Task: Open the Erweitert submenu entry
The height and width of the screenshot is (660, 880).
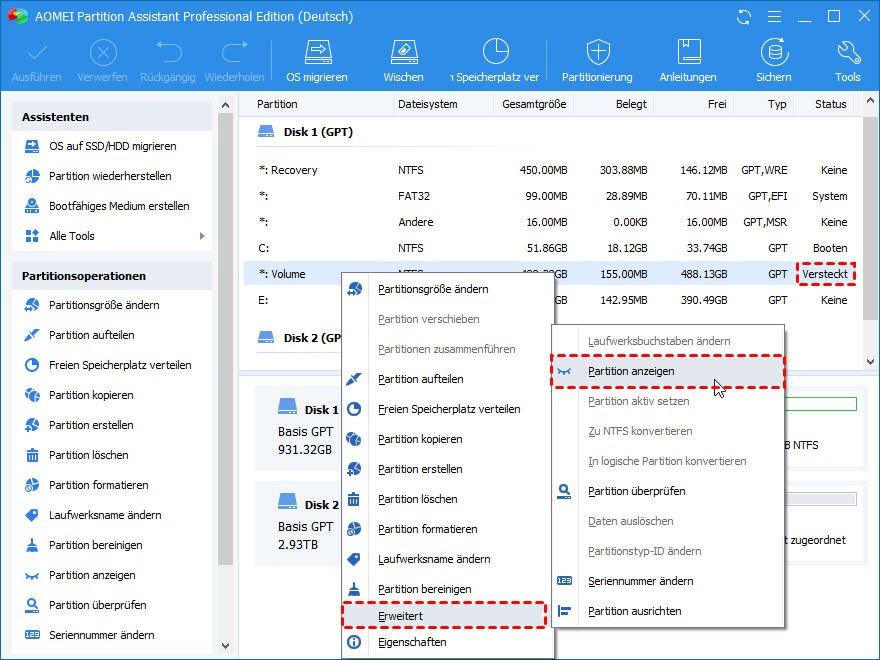Action: [444, 616]
